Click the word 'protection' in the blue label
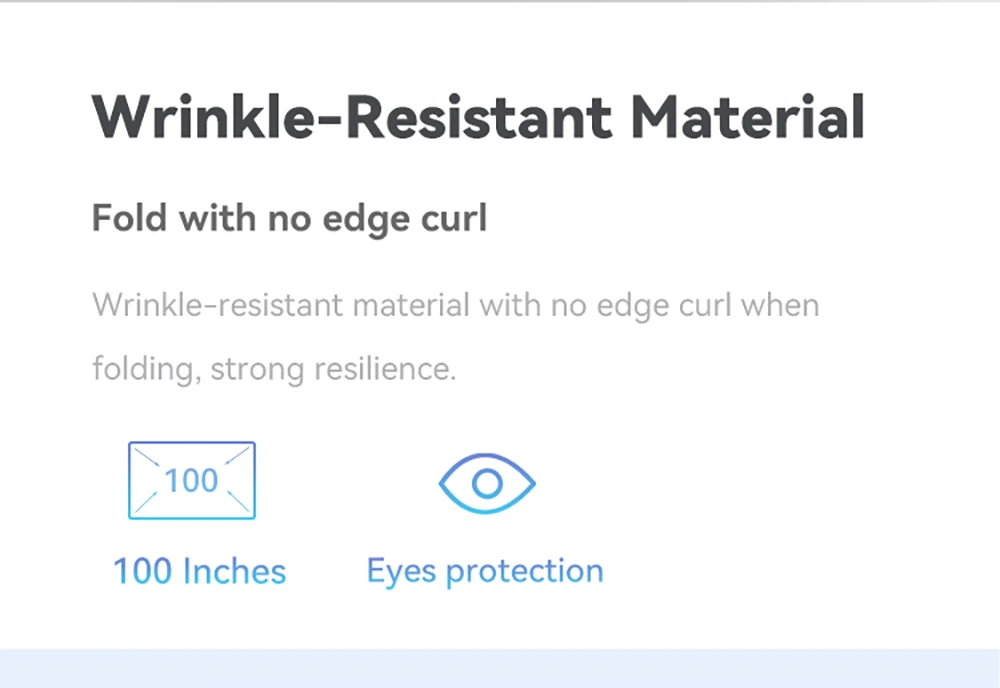This screenshot has height=688, width=1000. [525, 572]
